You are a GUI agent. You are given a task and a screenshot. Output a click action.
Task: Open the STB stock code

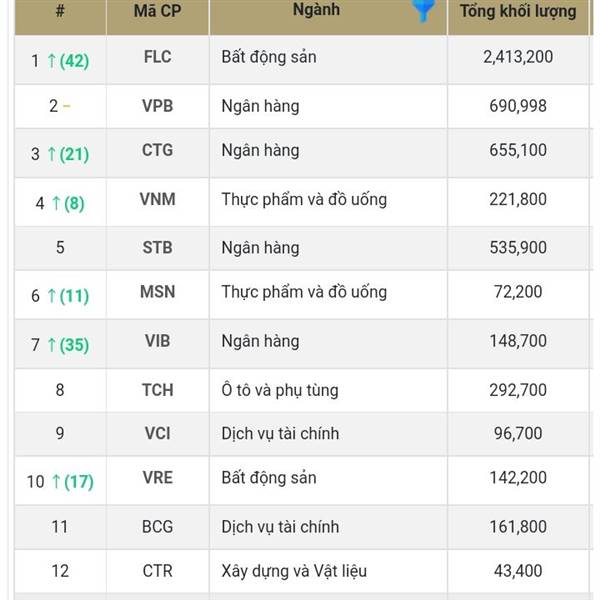[158, 248]
